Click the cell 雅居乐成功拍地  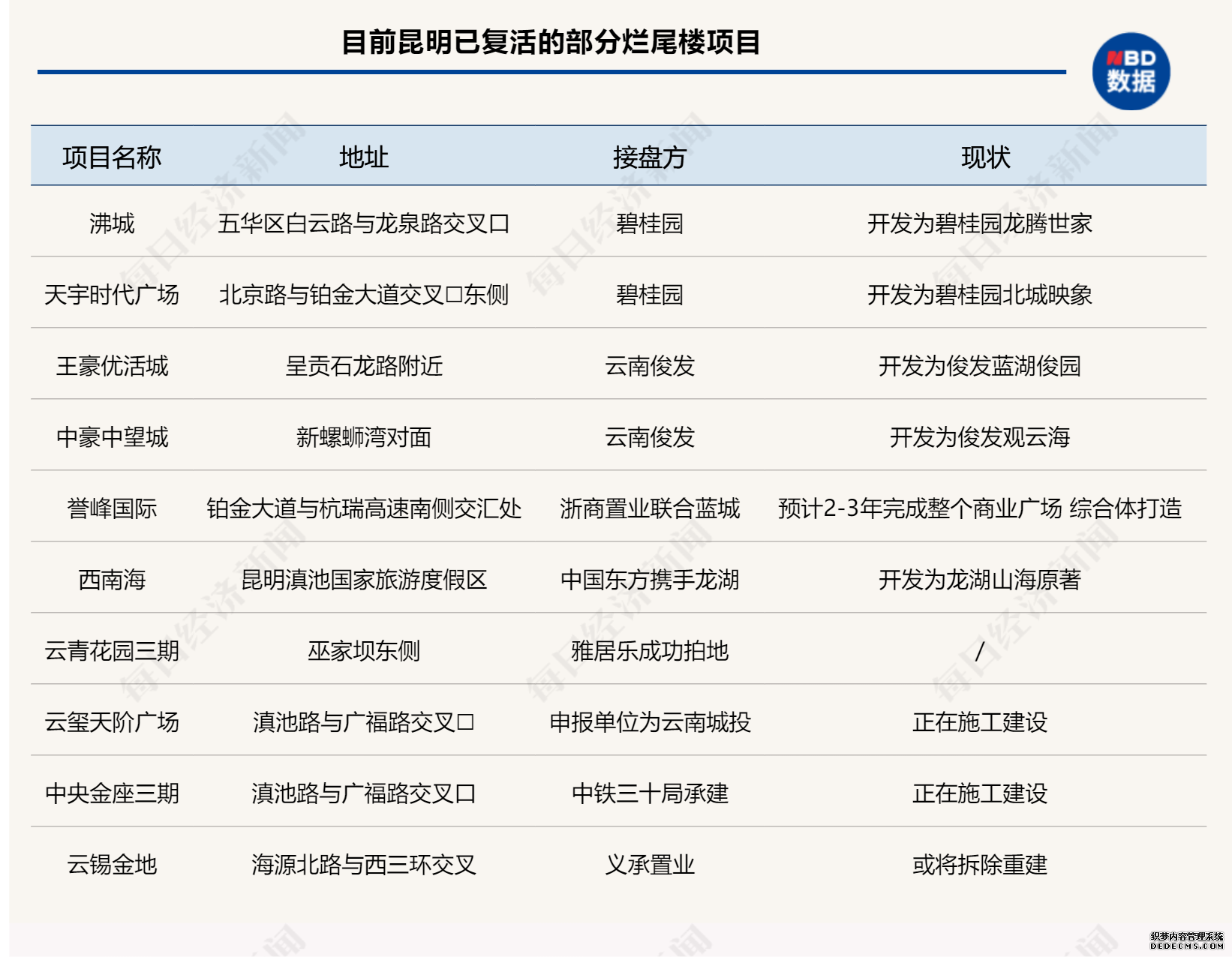[x=650, y=651]
